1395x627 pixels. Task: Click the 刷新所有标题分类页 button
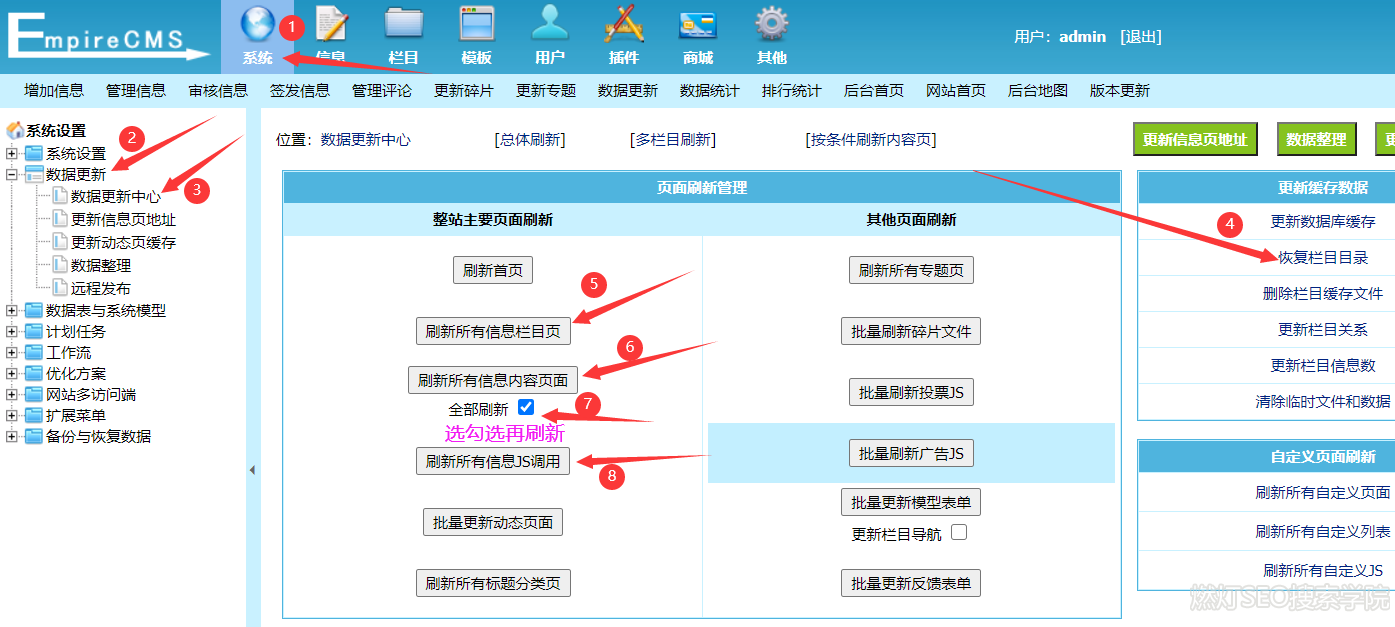tap(493, 583)
